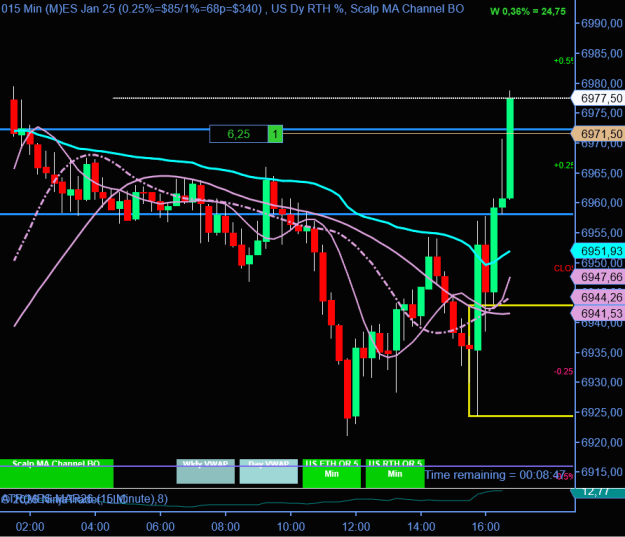625x537 pixels.
Task: Click the green +0.25 percent level label
Action: pos(564,165)
